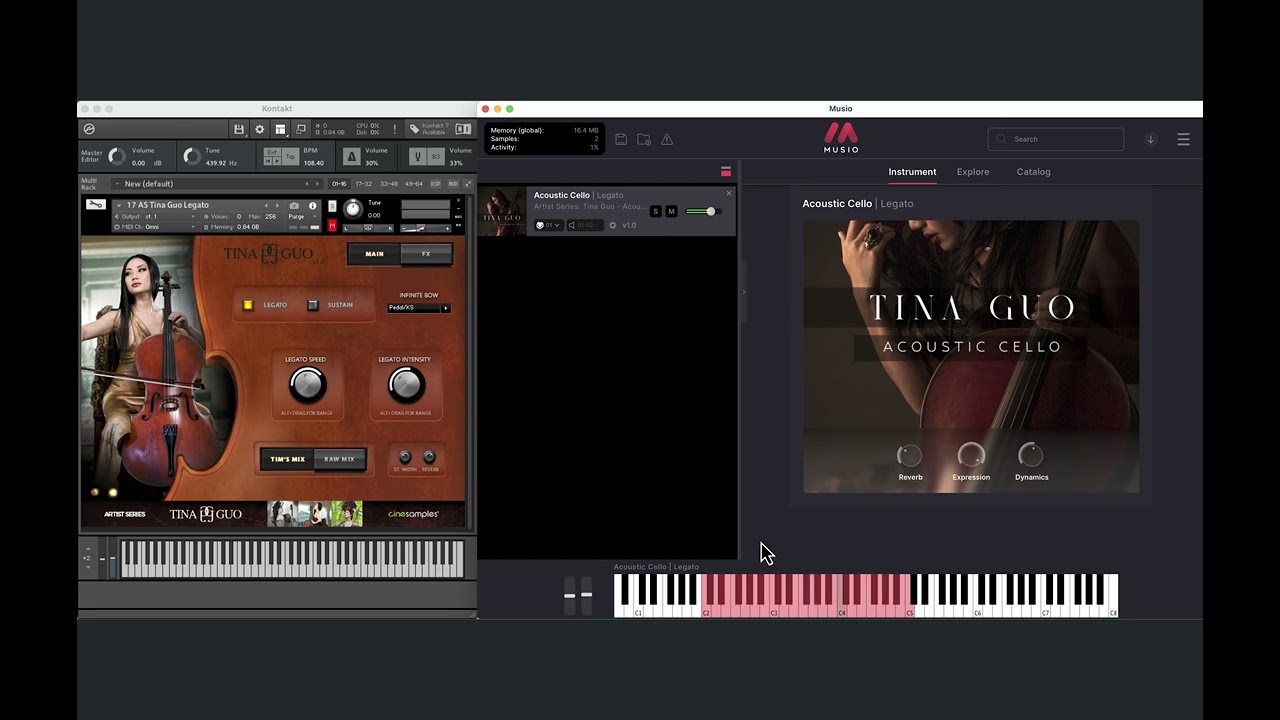Screen dimensions: 1280x720
Task: Mute the Acoustic Cello in Musio
Action: tap(671, 211)
